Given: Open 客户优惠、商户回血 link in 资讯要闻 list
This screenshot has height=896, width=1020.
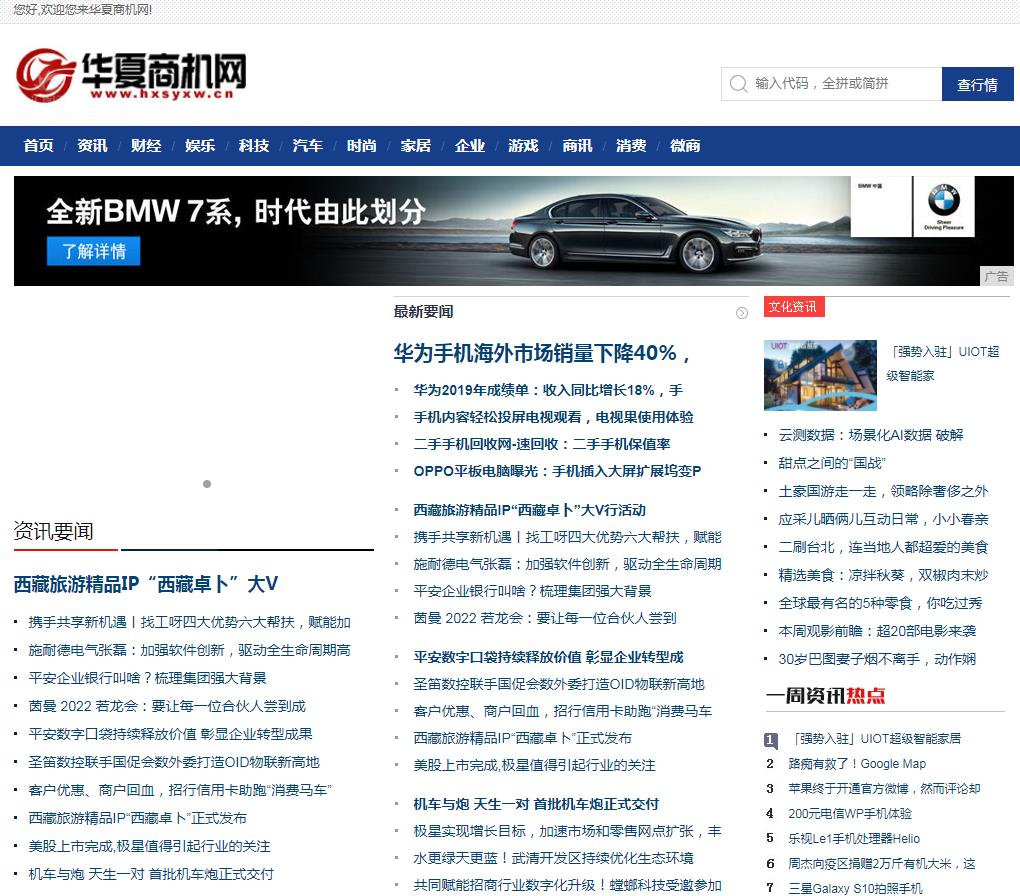Looking at the screenshot, I should coord(180,791).
